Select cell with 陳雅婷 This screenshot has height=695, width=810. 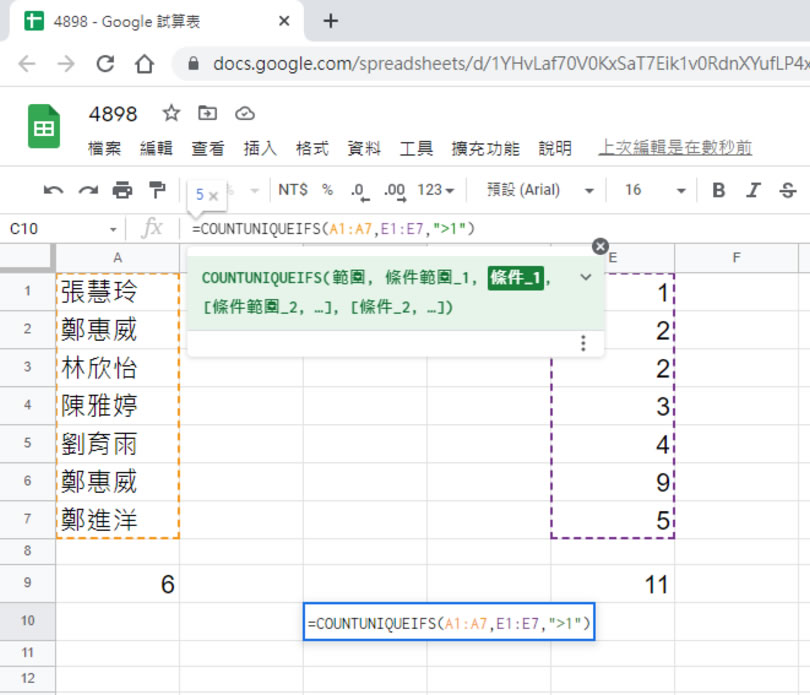click(118, 406)
